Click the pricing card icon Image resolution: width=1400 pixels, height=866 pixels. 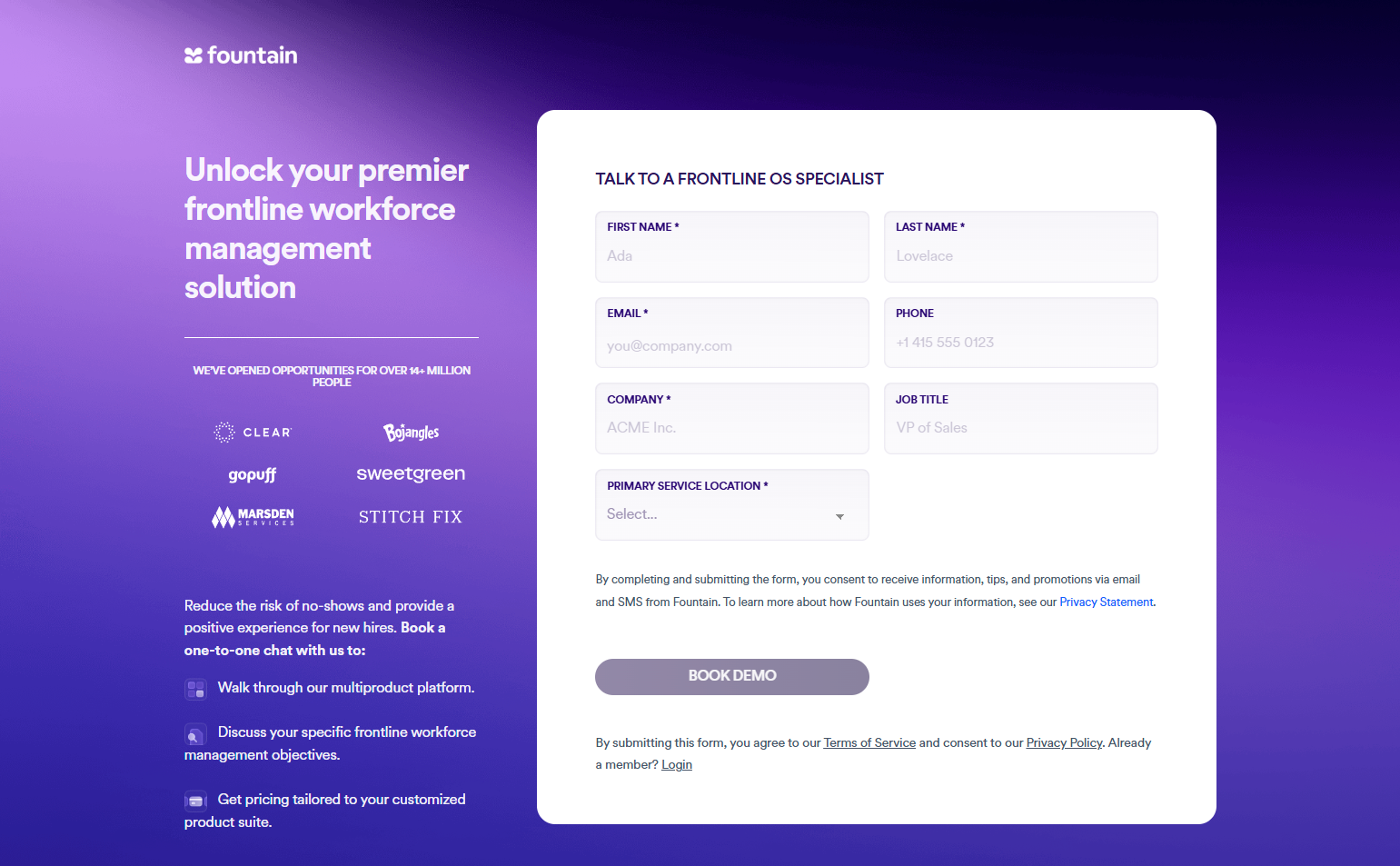pyautogui.click(x=195, y=801)
